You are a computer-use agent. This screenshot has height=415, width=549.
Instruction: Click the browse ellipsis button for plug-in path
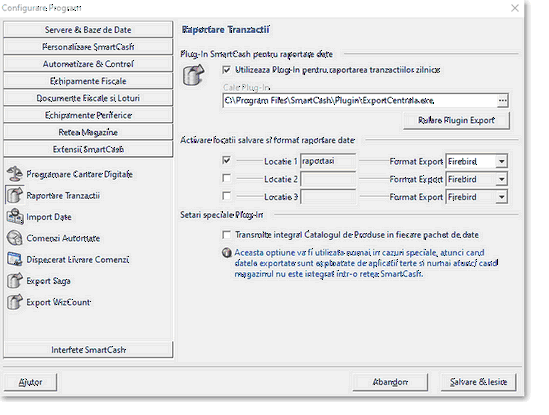(x=502, y=101)
